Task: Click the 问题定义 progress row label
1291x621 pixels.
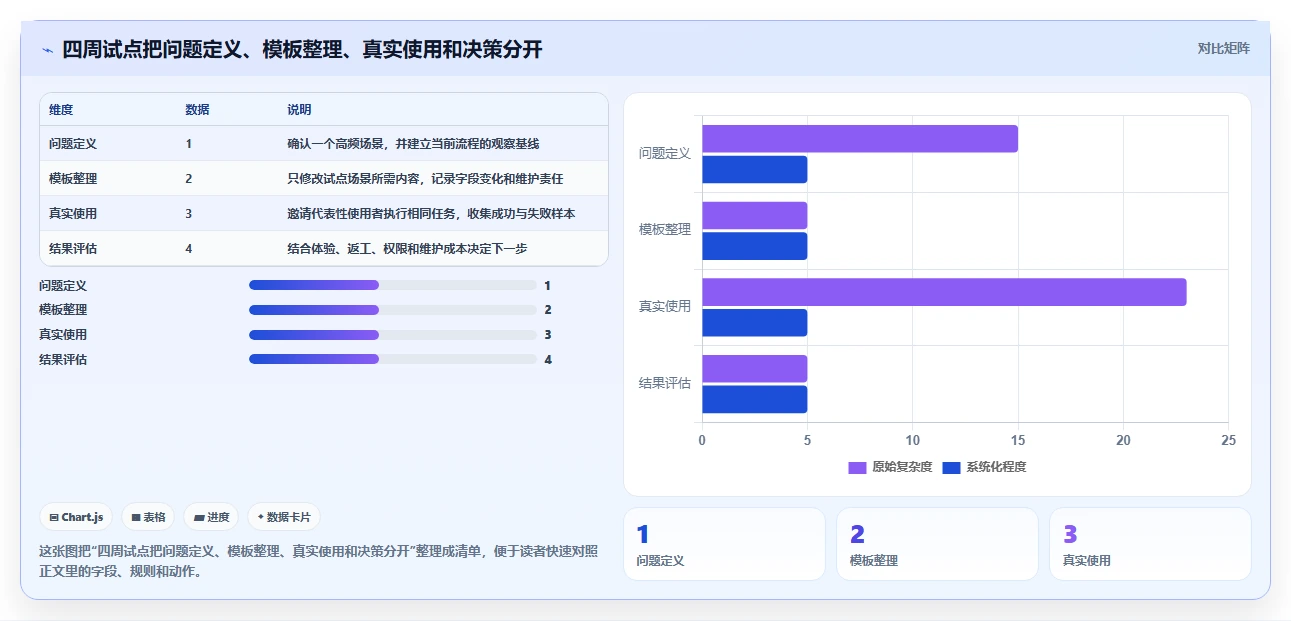Action: [x=63, y=285]
